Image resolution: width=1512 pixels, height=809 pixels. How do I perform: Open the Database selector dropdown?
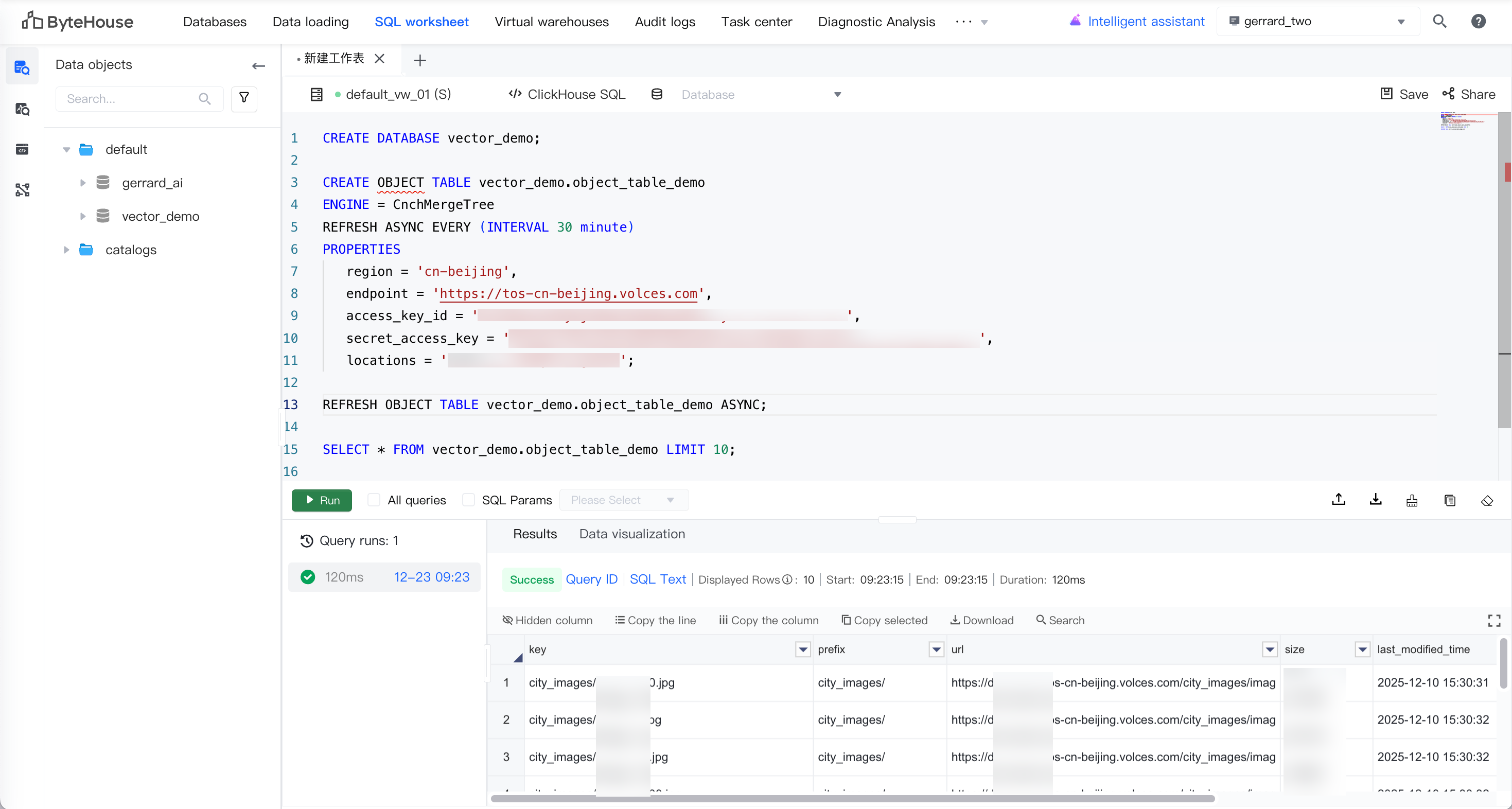[x=760, y=95]
